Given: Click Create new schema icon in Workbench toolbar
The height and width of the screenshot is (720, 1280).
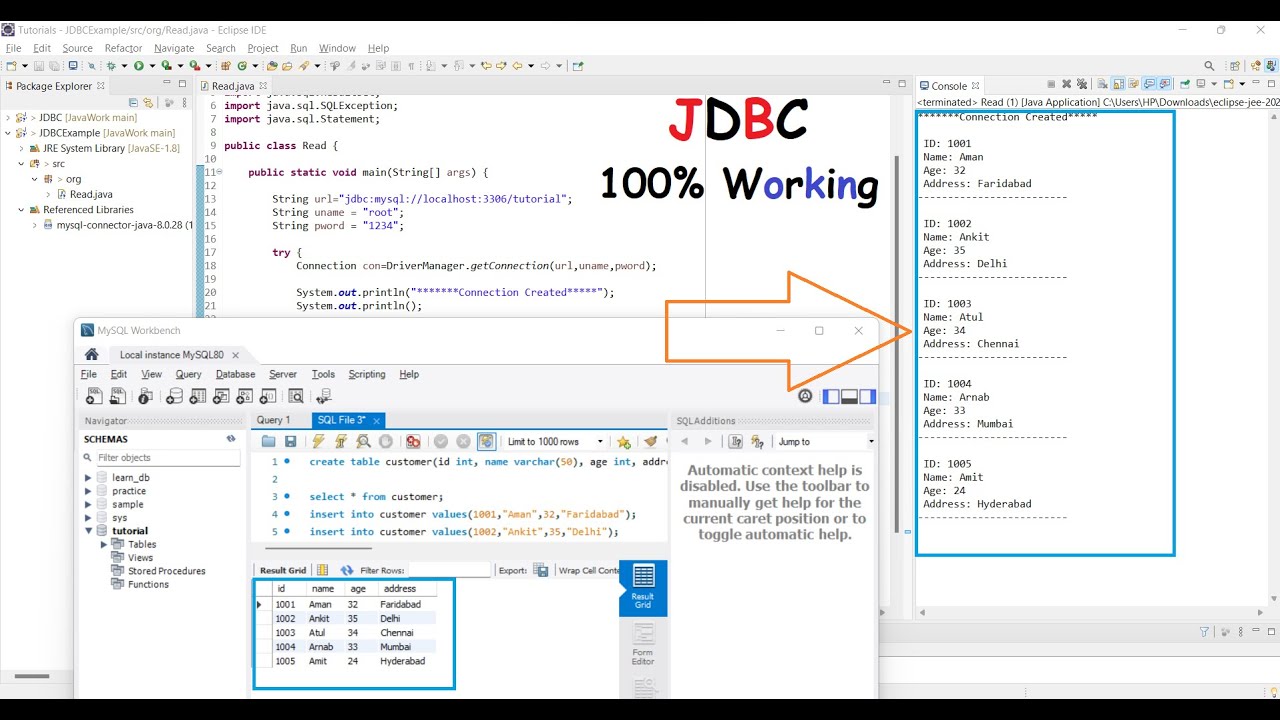Looking at the screenshot, I should (174, 396).
